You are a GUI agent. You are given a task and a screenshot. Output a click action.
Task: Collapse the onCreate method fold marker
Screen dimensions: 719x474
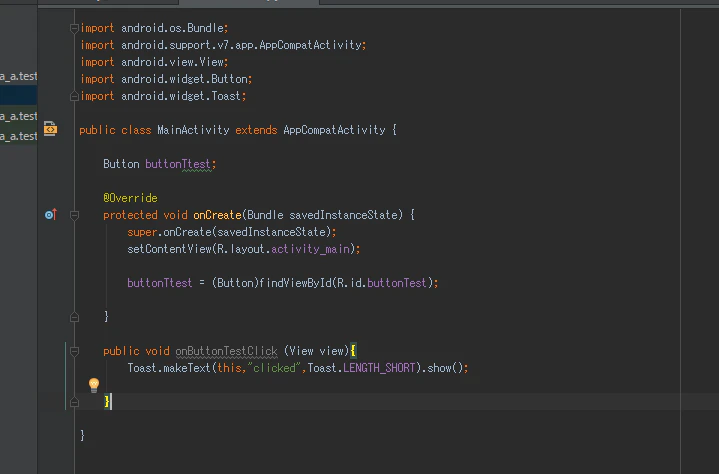pos(74,215)
